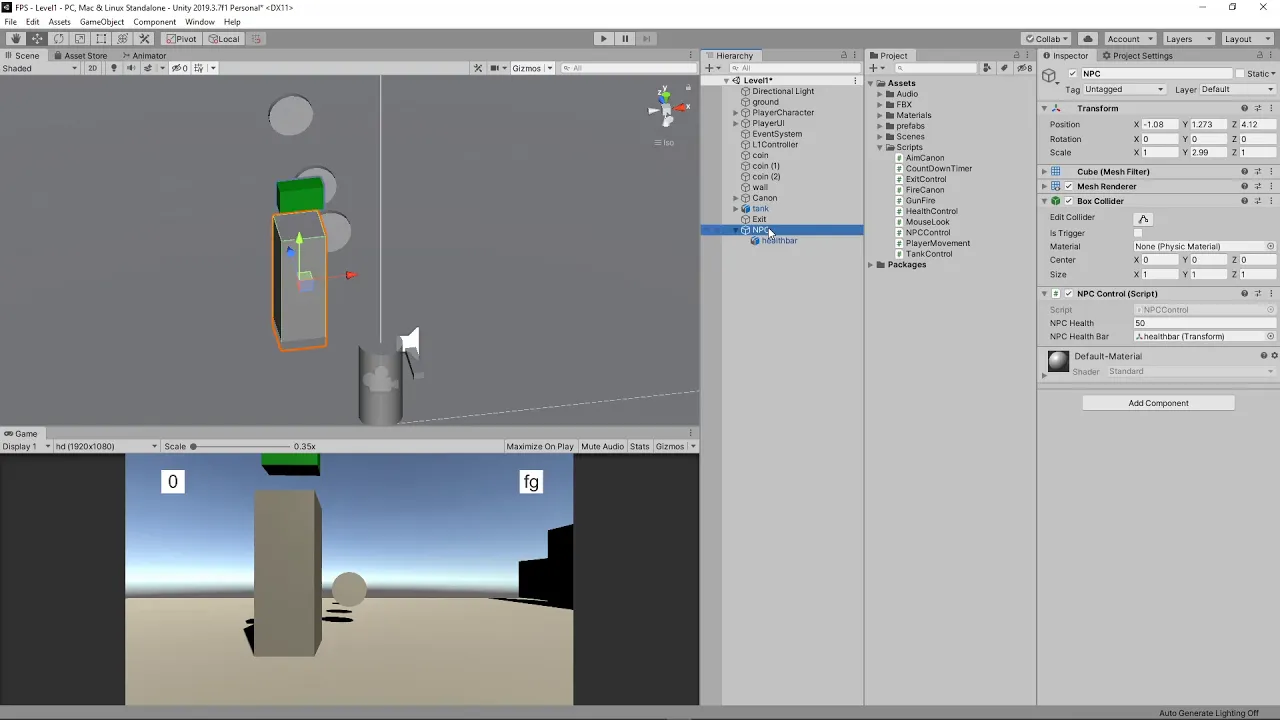
Task: Open the Shaded draw mode dropdown
Action: (40, 68)
